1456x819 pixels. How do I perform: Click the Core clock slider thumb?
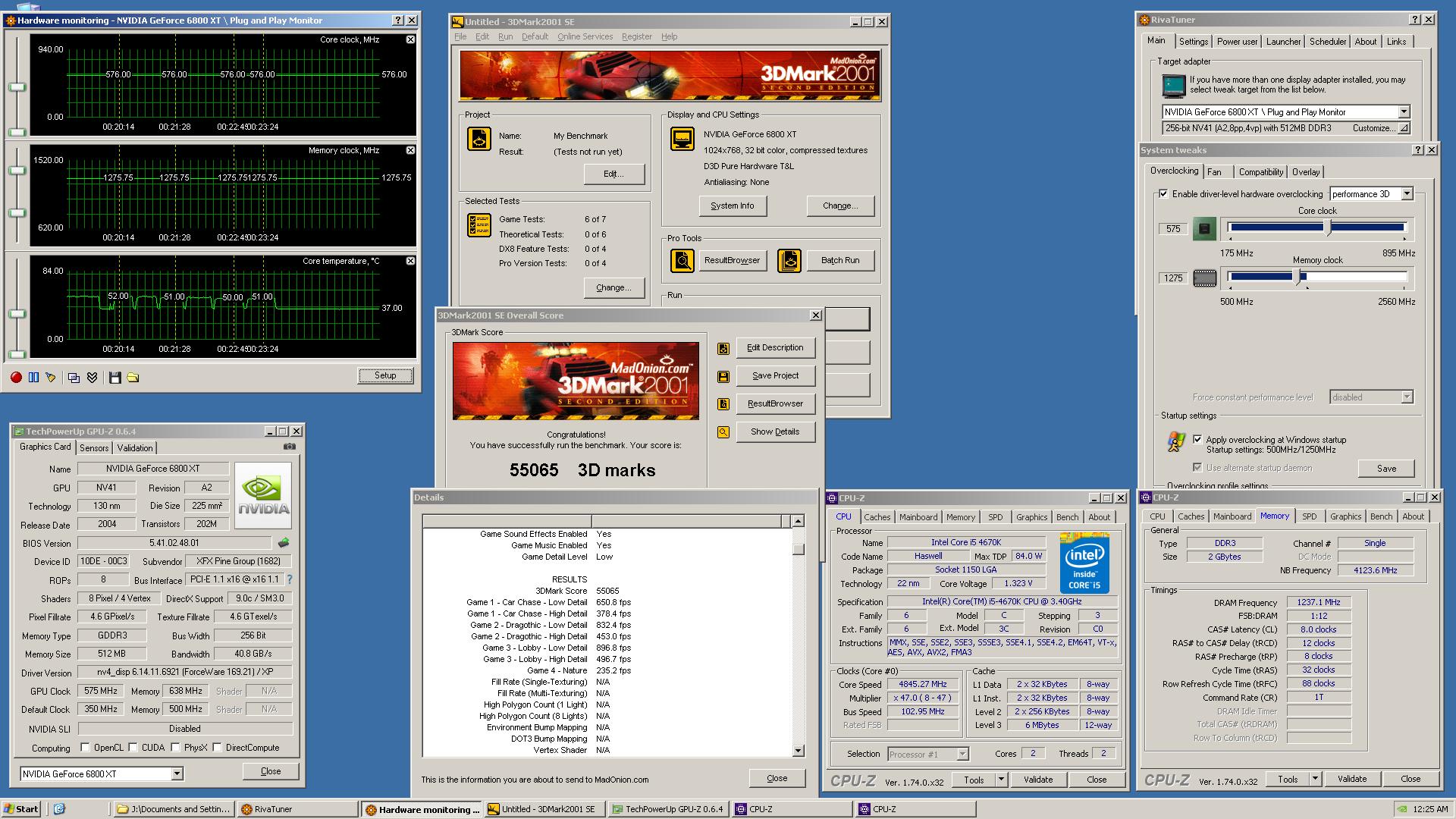(x=1328, y=227)
